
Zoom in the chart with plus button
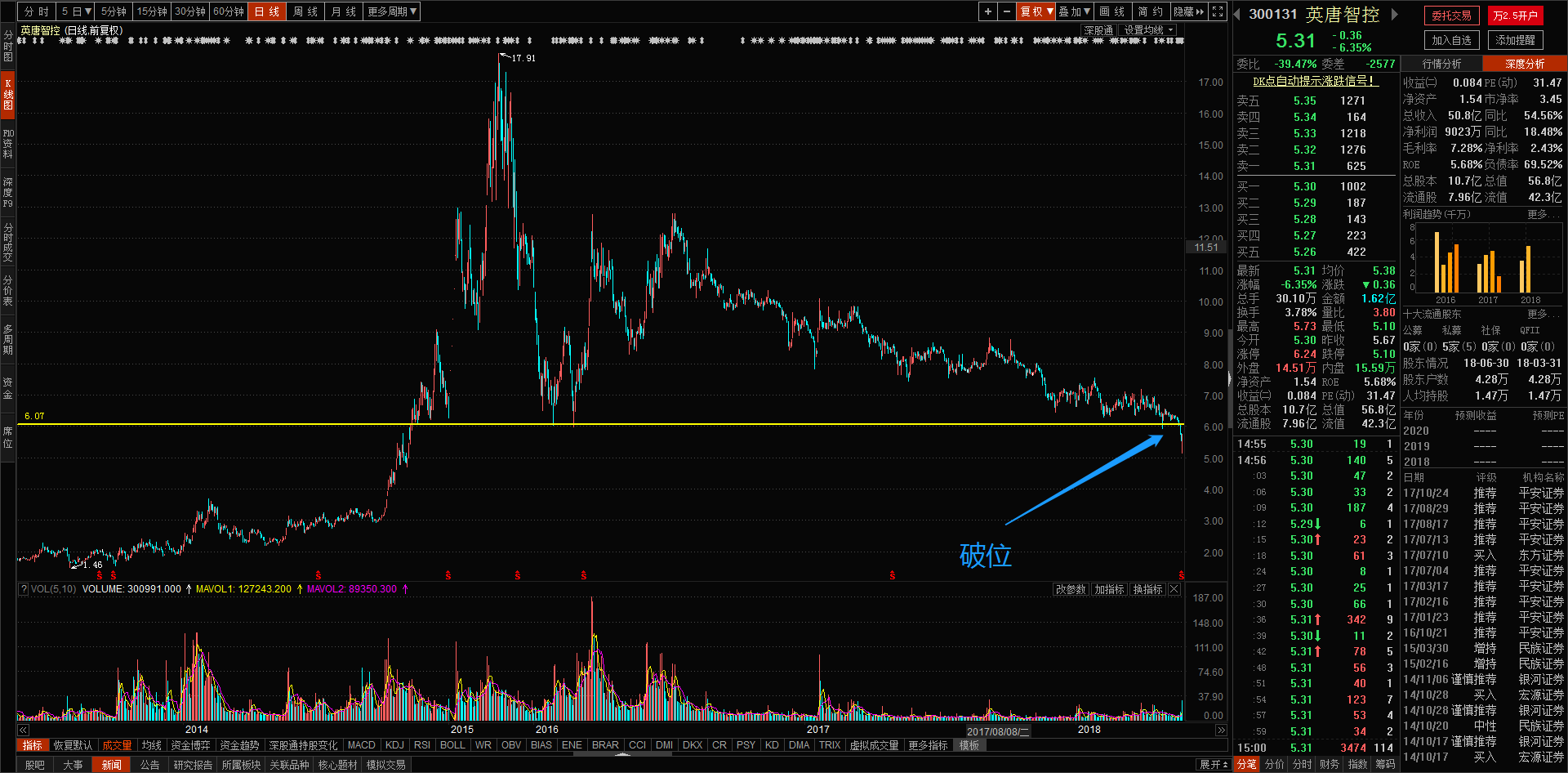tap(988, 11)
